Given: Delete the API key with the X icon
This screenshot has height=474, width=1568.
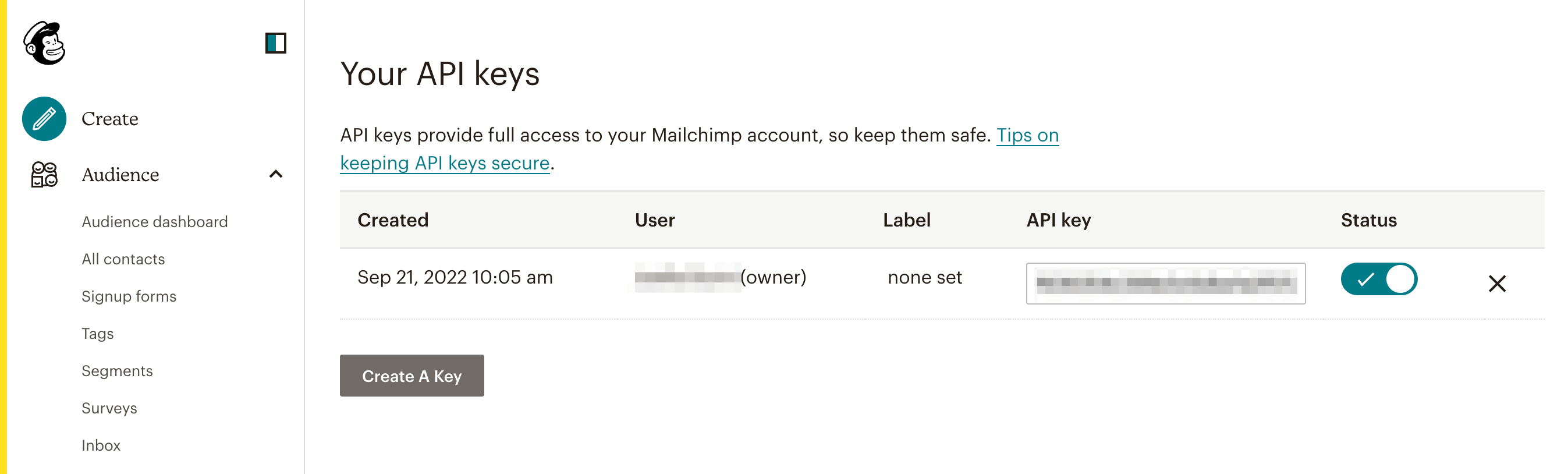Looking at the screenshot, I should 1497,284.
